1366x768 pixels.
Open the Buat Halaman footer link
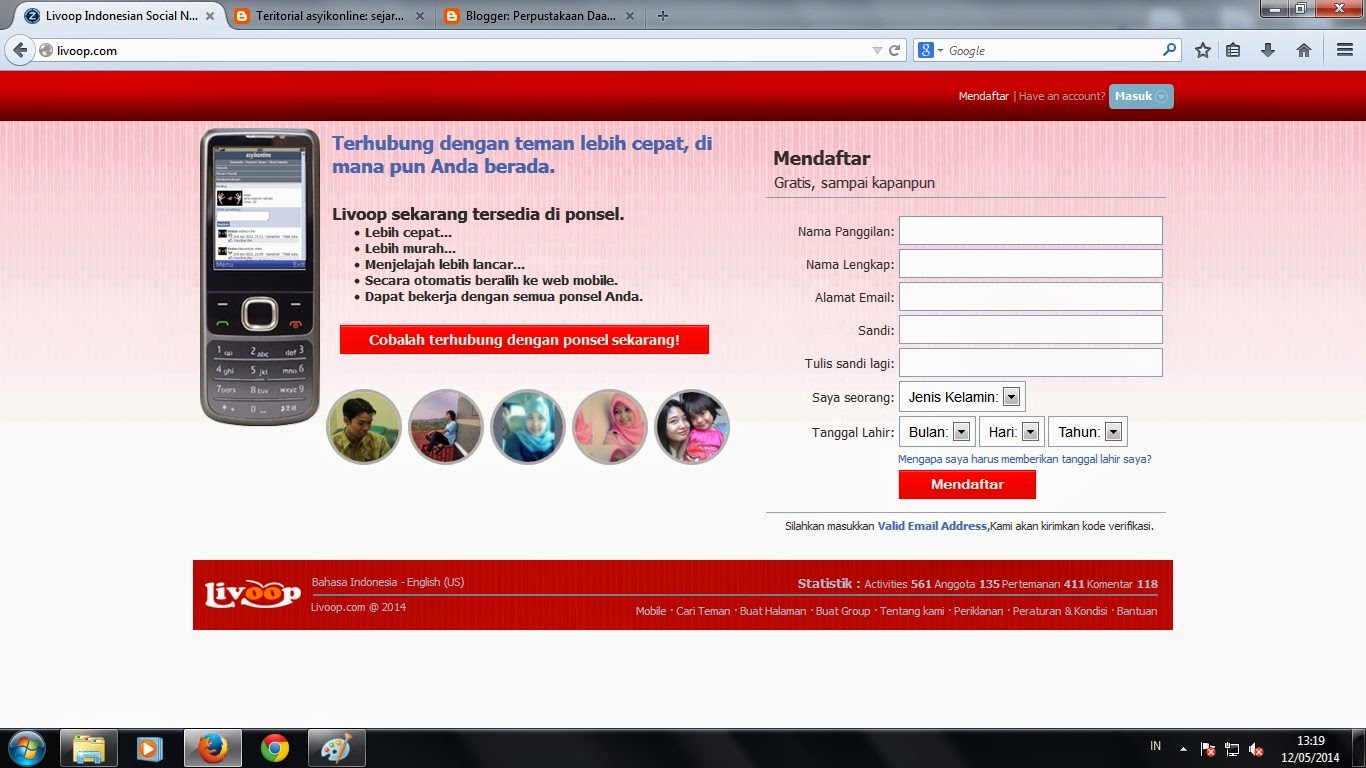pos(773,611)
